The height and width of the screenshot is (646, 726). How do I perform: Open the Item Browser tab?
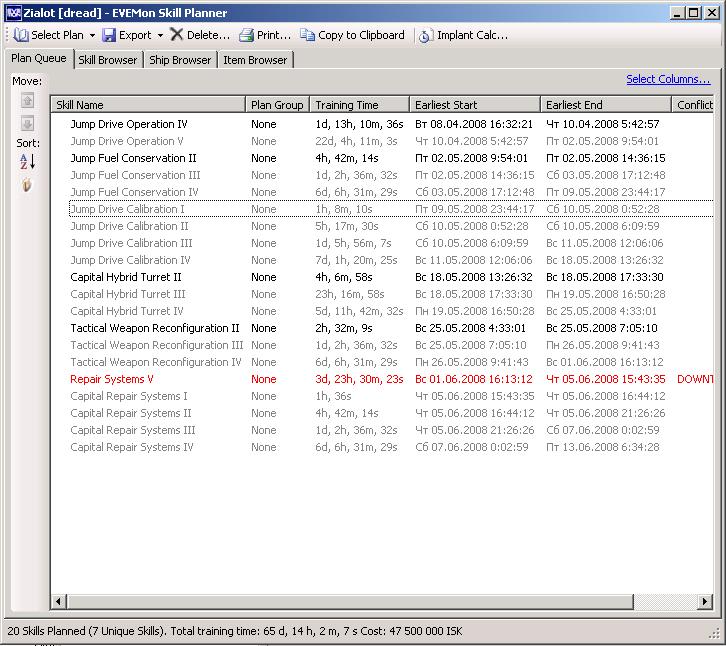[255, 60]
